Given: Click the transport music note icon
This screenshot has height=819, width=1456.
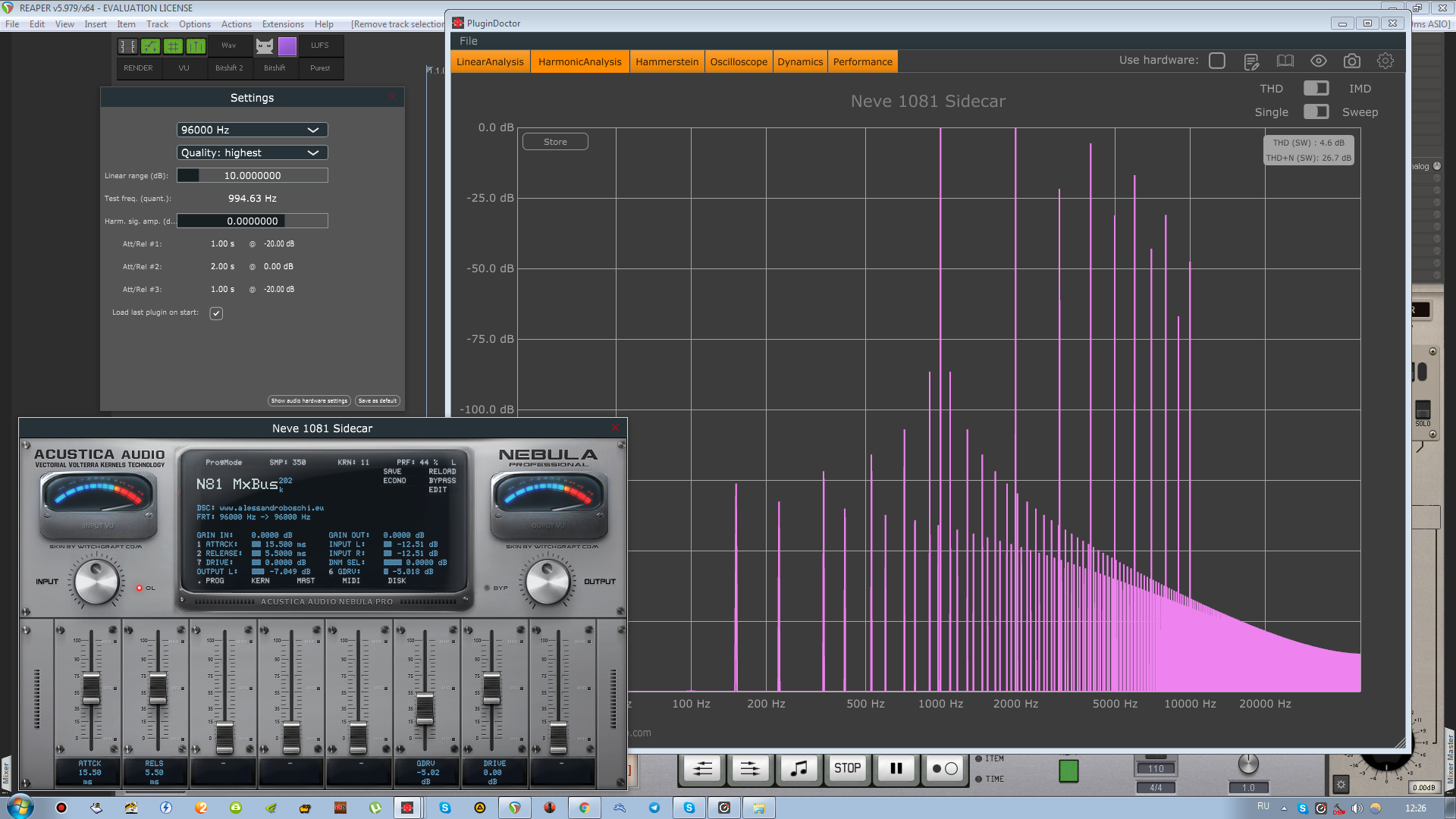Looking at the screenshot, I should (x=799, y=768).
